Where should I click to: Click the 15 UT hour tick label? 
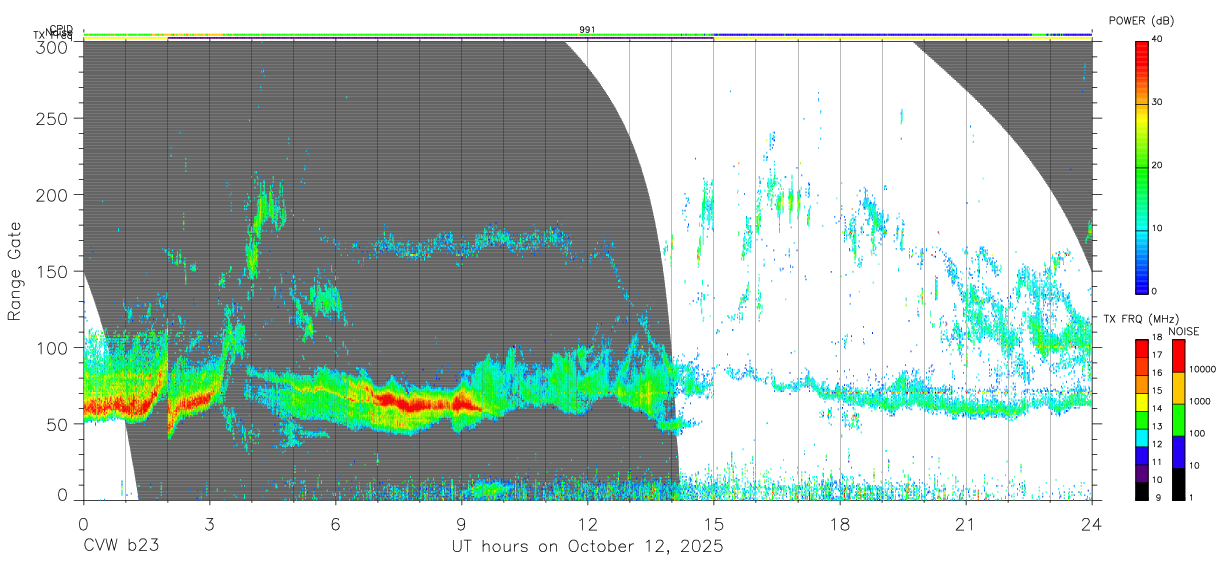pyautogui.click(x=713, y=524)
